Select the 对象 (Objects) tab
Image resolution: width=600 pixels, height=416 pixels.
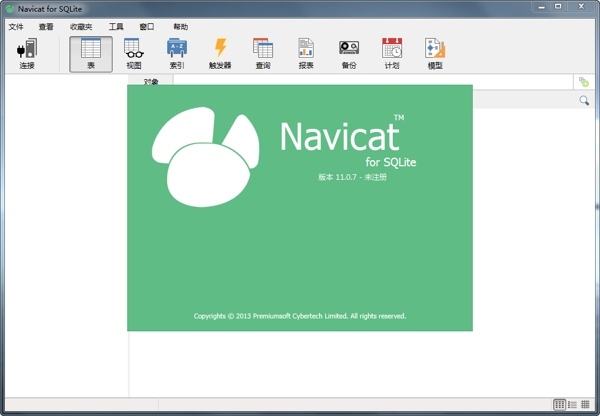pos(151,81)
